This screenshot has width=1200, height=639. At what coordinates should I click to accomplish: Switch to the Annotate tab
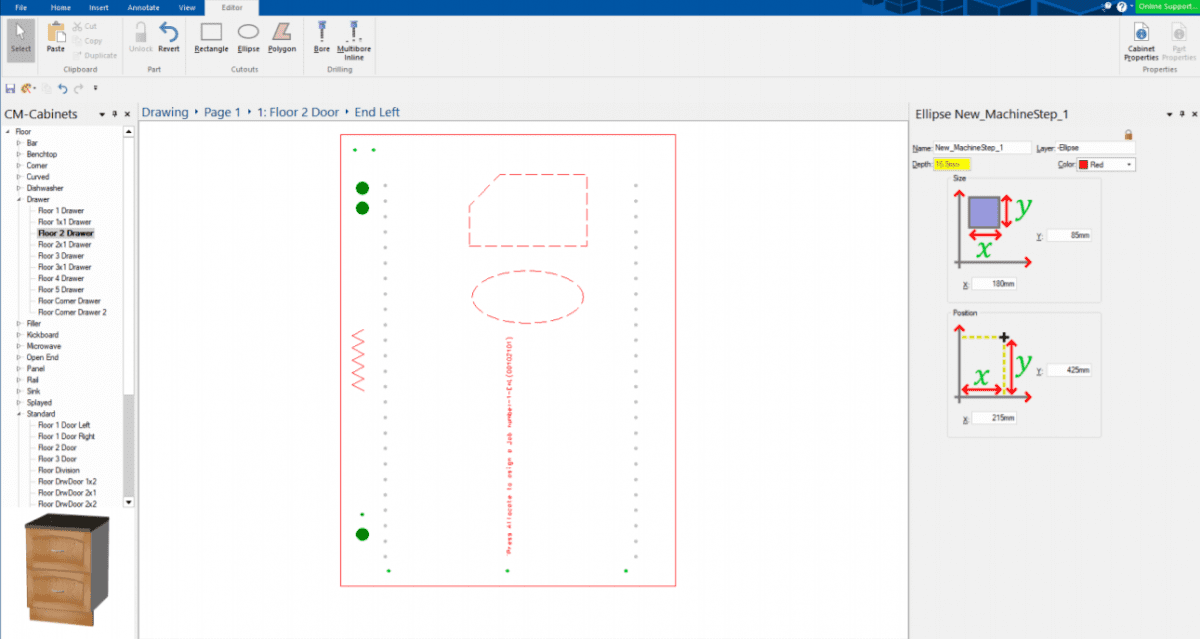pos(143,7)
